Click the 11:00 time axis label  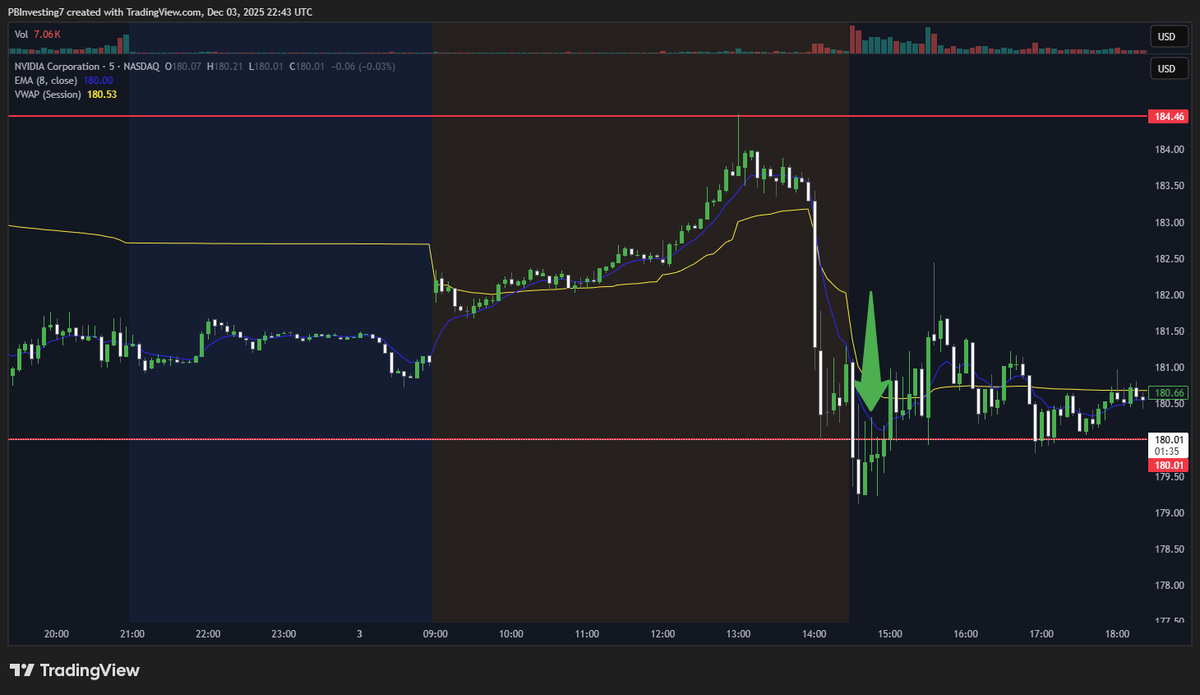click(x=587, y=634)
